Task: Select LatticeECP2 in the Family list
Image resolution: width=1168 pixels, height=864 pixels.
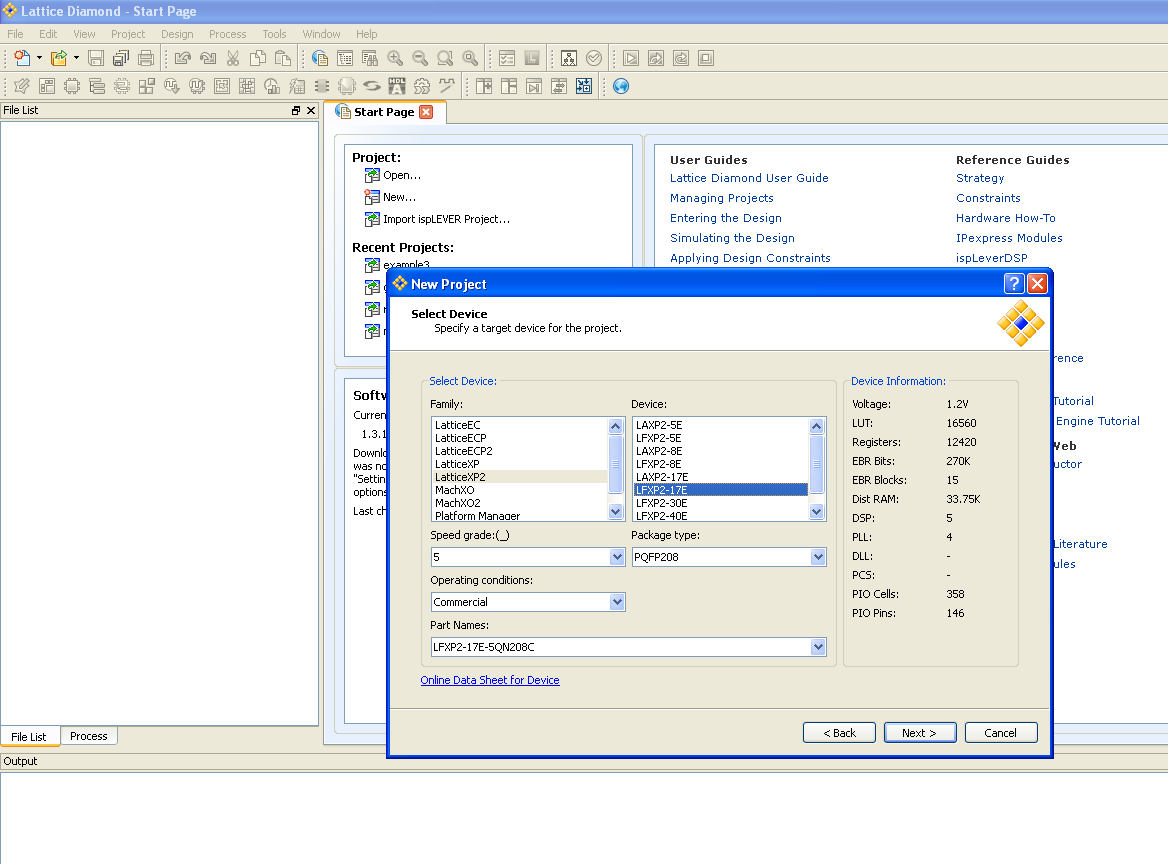Action: tap(520, 451)
